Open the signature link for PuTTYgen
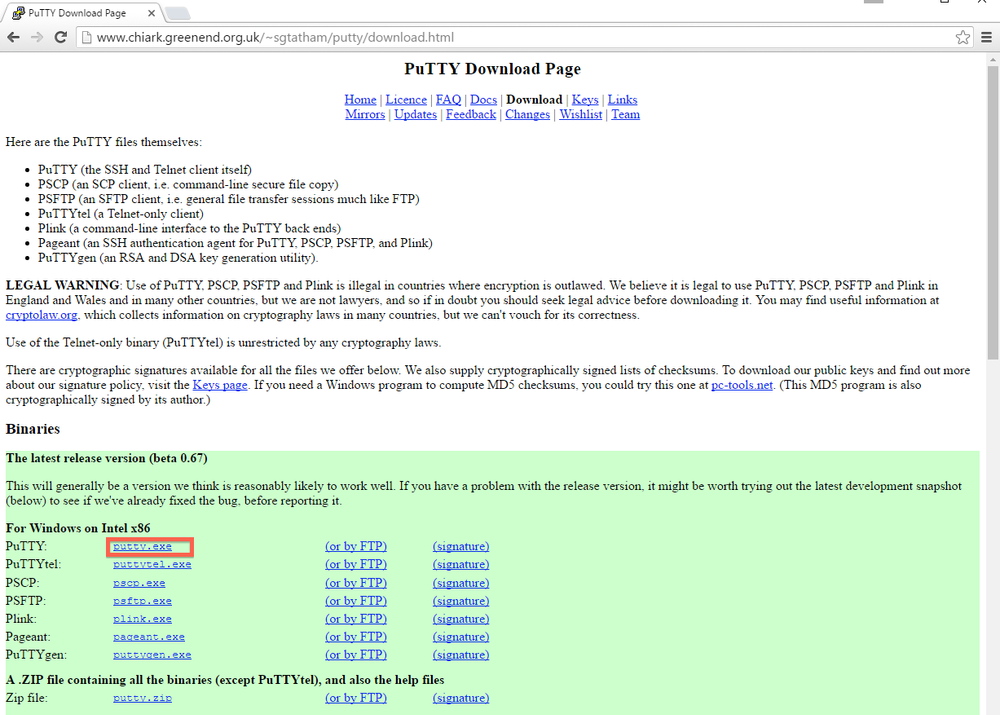1000x715 pixels. coord(461,654)
